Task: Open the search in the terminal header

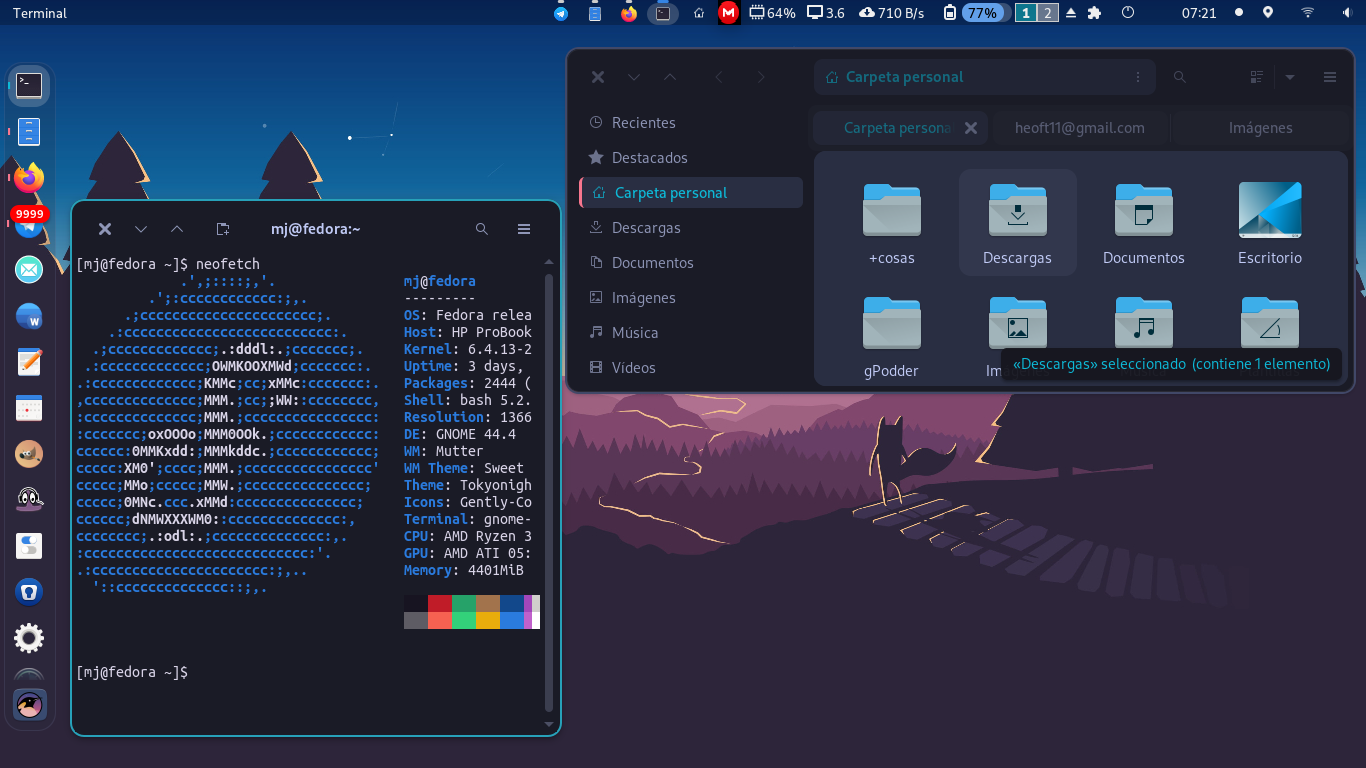Action: click(482, 229)
